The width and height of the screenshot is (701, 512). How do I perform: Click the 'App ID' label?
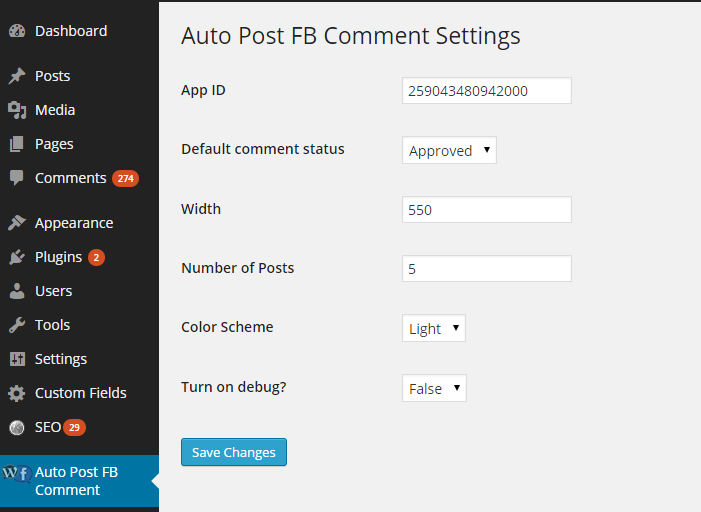(203, 90)
